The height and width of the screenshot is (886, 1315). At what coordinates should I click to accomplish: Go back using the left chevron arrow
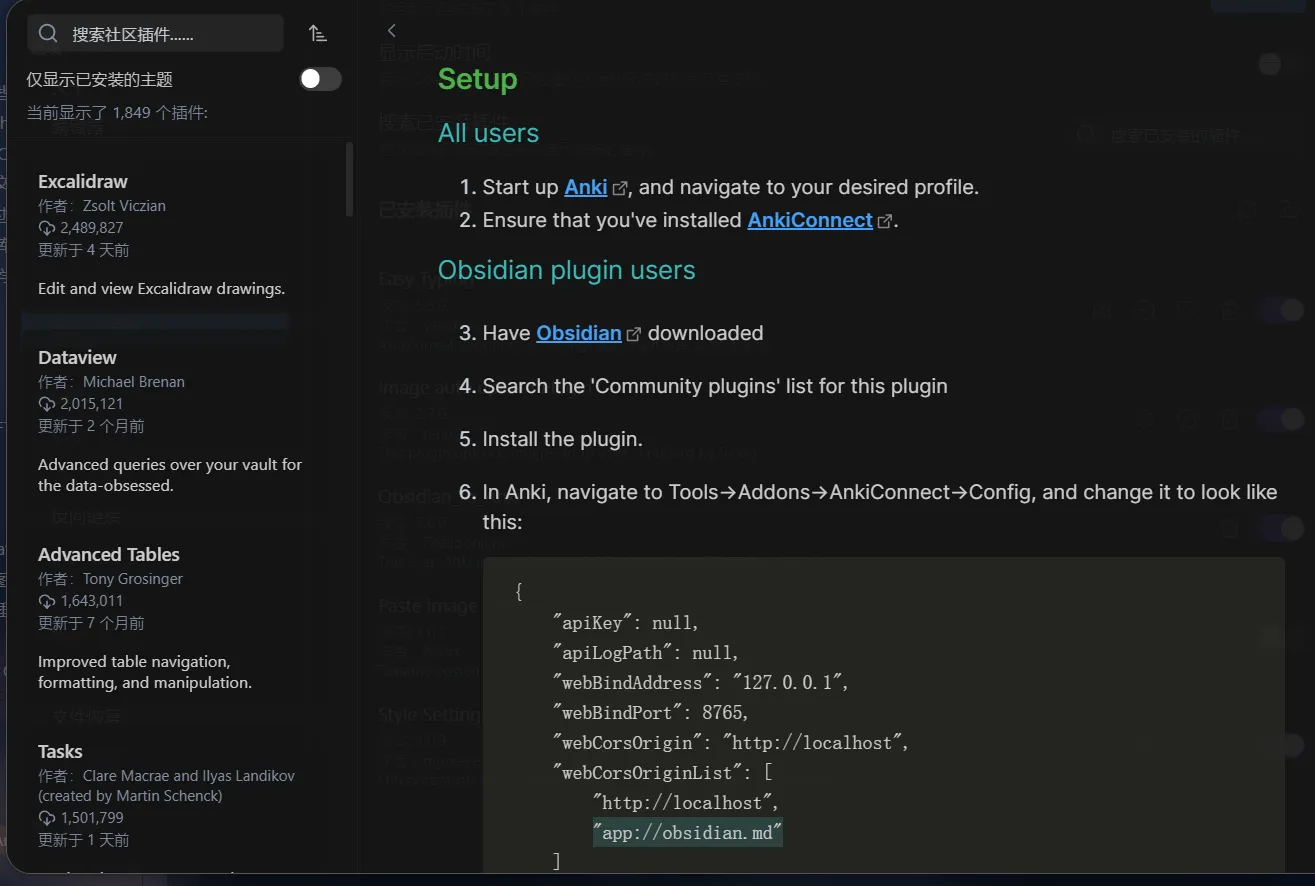coord(392,31)
